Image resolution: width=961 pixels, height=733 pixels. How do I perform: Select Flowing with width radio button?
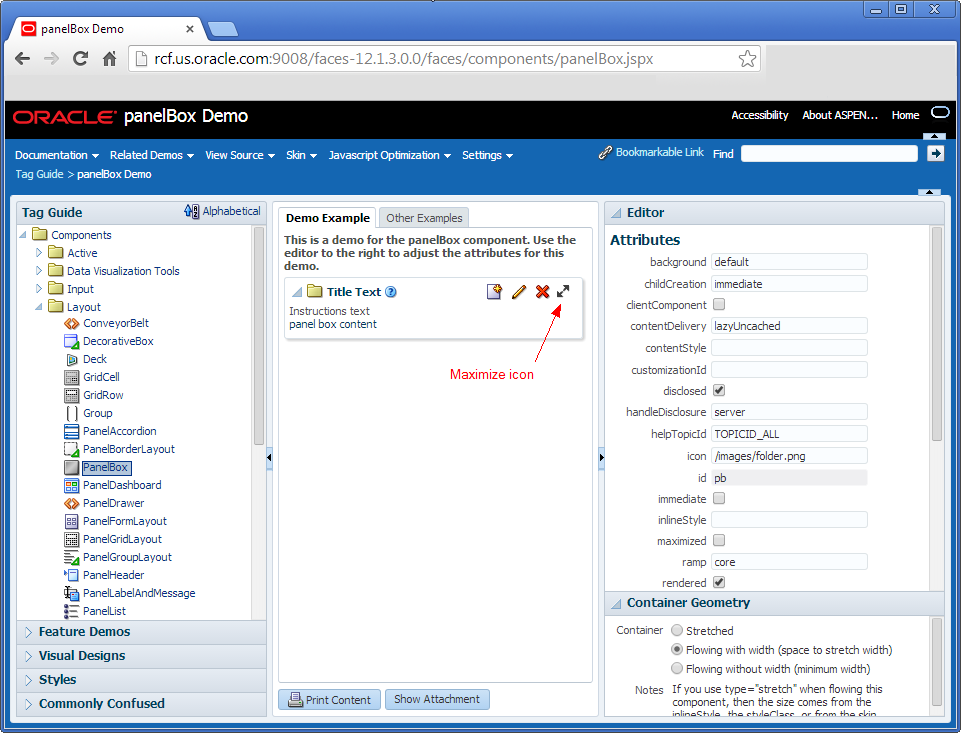point(677,649)
